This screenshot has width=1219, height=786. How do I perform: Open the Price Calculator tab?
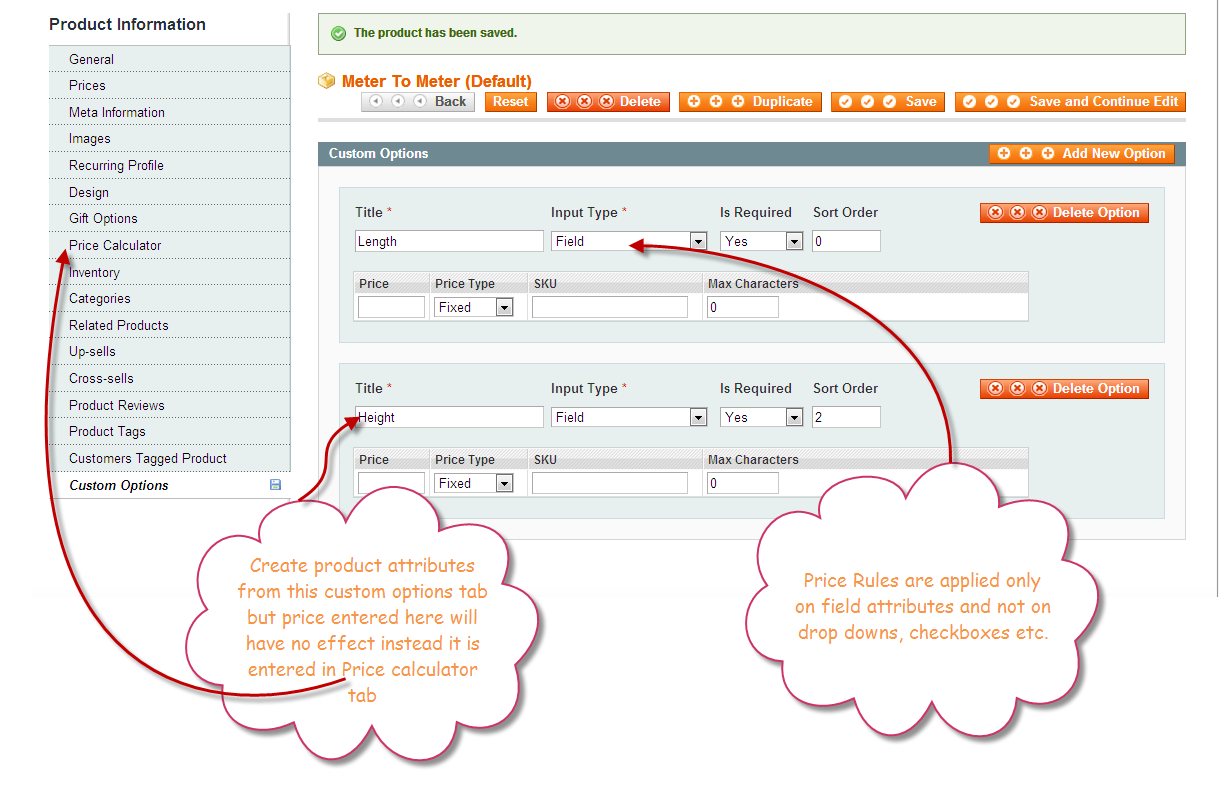point(115,245)
